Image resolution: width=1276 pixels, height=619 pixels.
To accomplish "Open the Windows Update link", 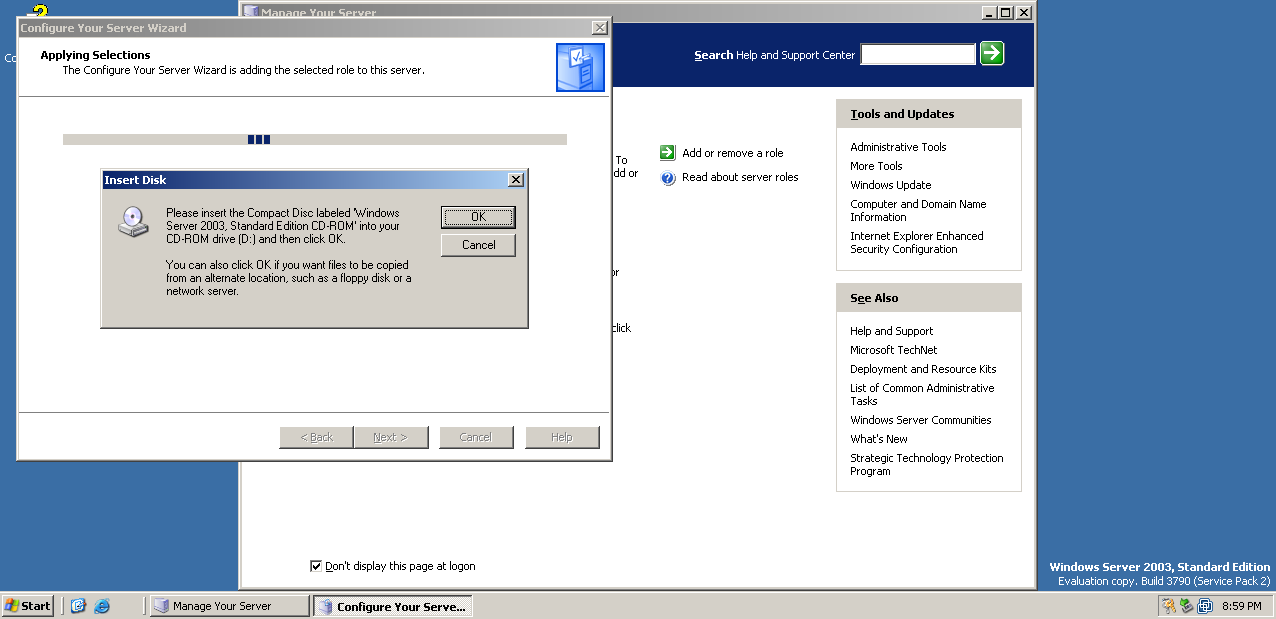I will tap(890, 185).
